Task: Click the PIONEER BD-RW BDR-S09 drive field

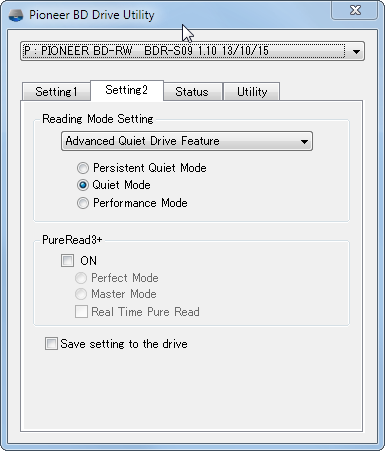Action: 192,51
